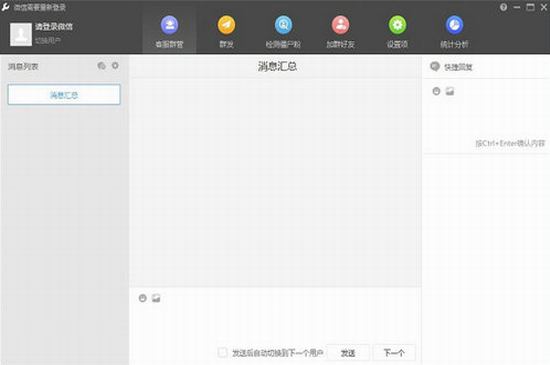Image resolution: width=550 pixels, height=365 pixels.
Task: Open the 群发 mass-send paper plane icon
Action: coord(226,25)
